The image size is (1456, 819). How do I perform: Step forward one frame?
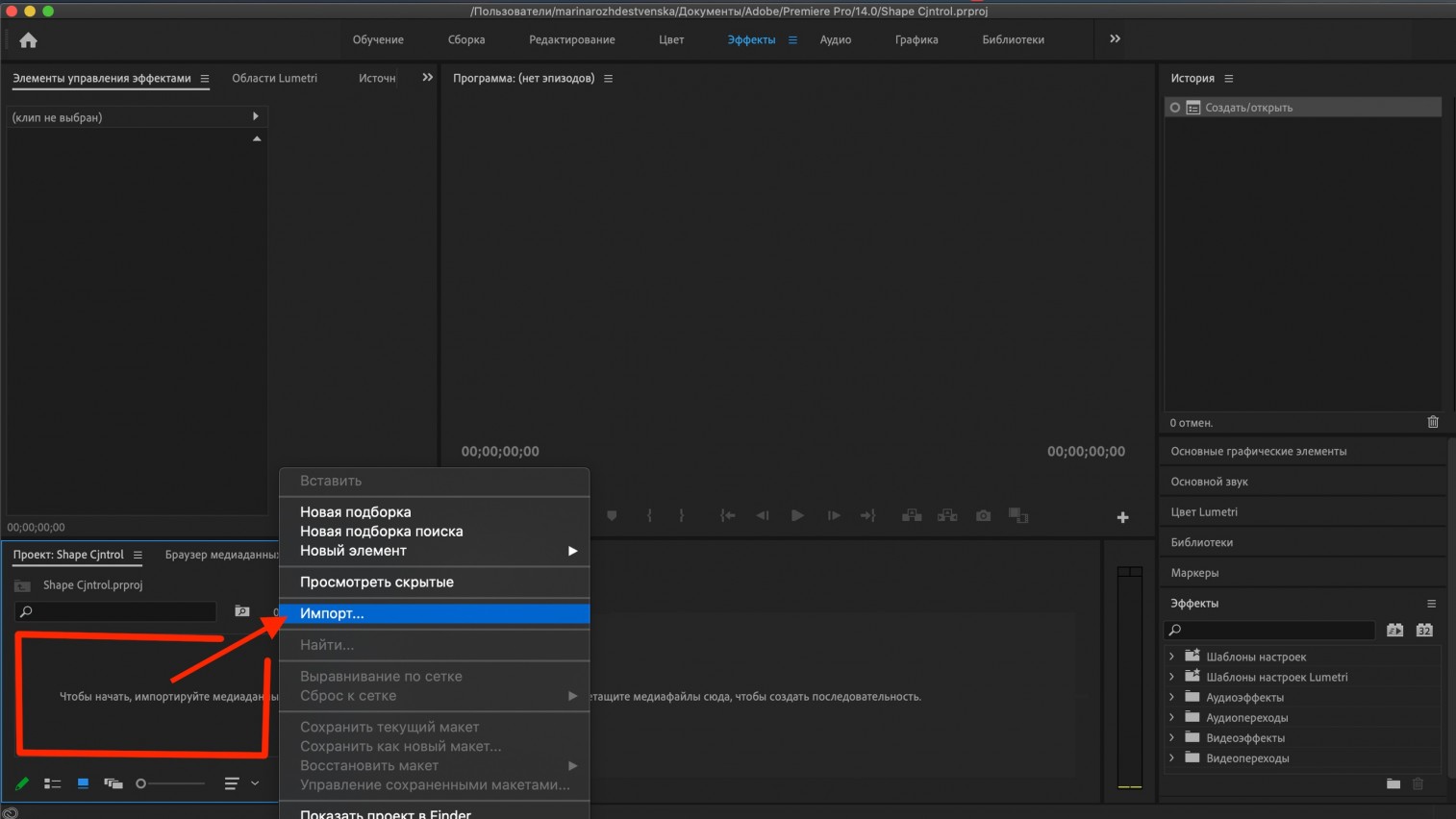834,516
